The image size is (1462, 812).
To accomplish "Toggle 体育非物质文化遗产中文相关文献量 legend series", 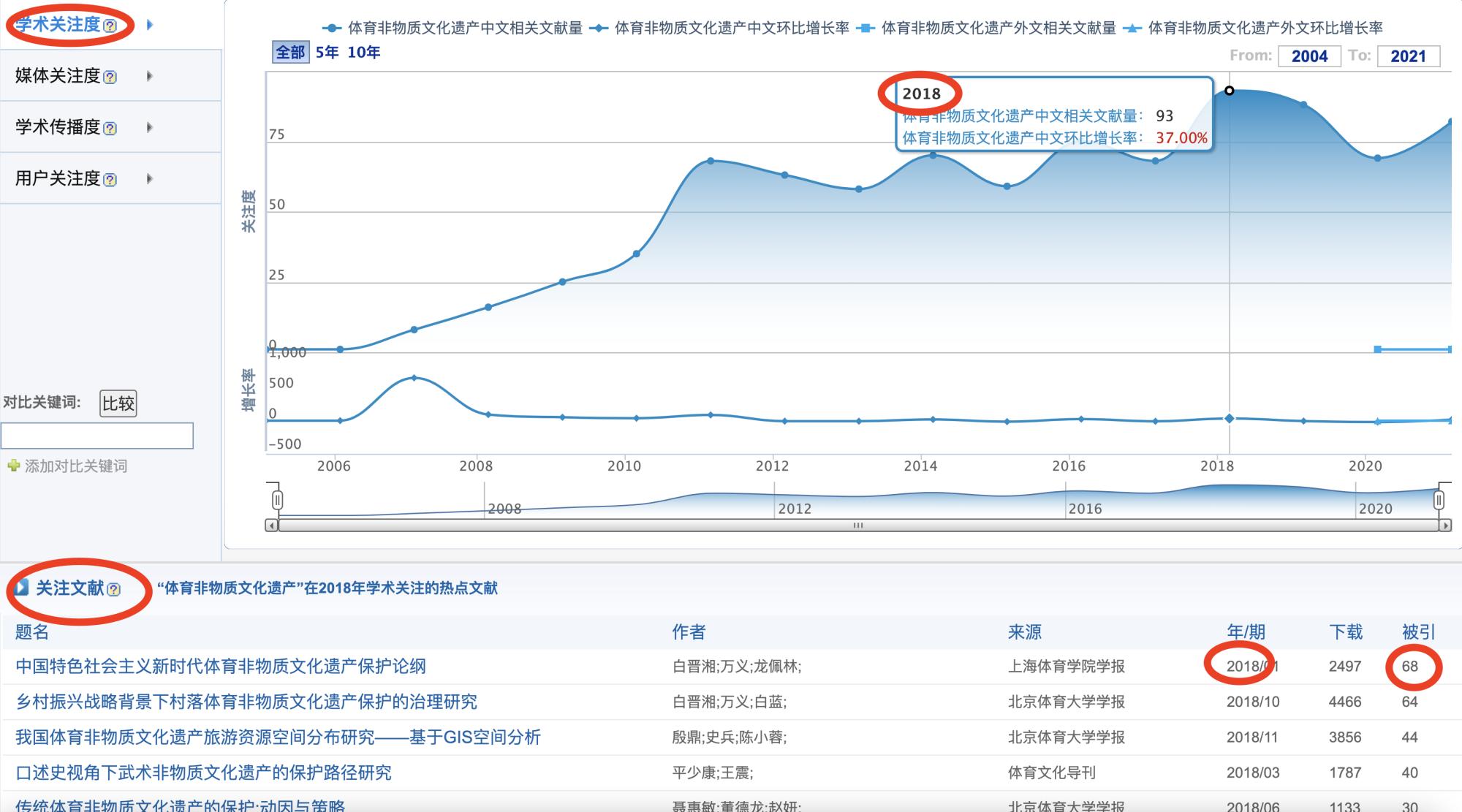I will tap(452, 28).
